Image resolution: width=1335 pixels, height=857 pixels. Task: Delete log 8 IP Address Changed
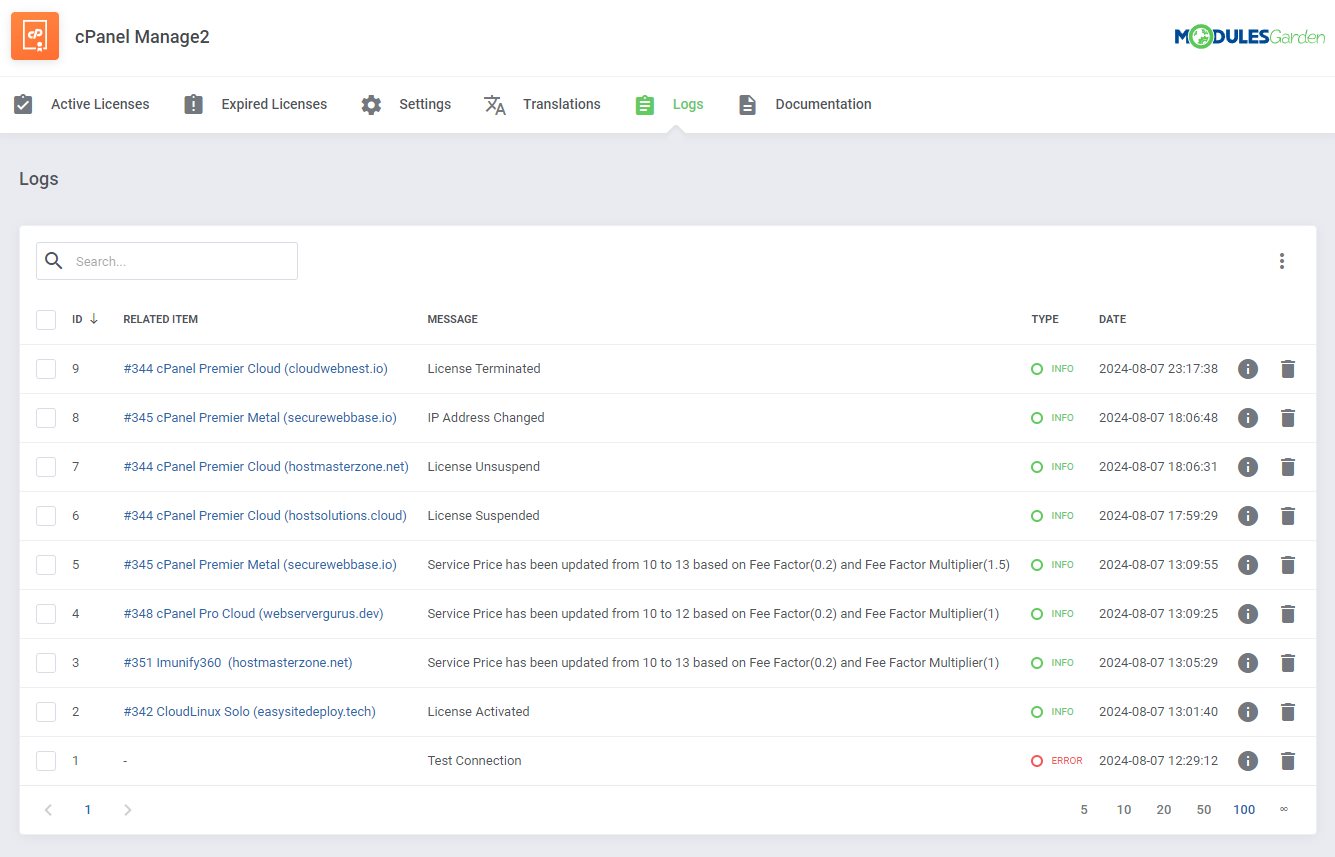click(1288, 418)
